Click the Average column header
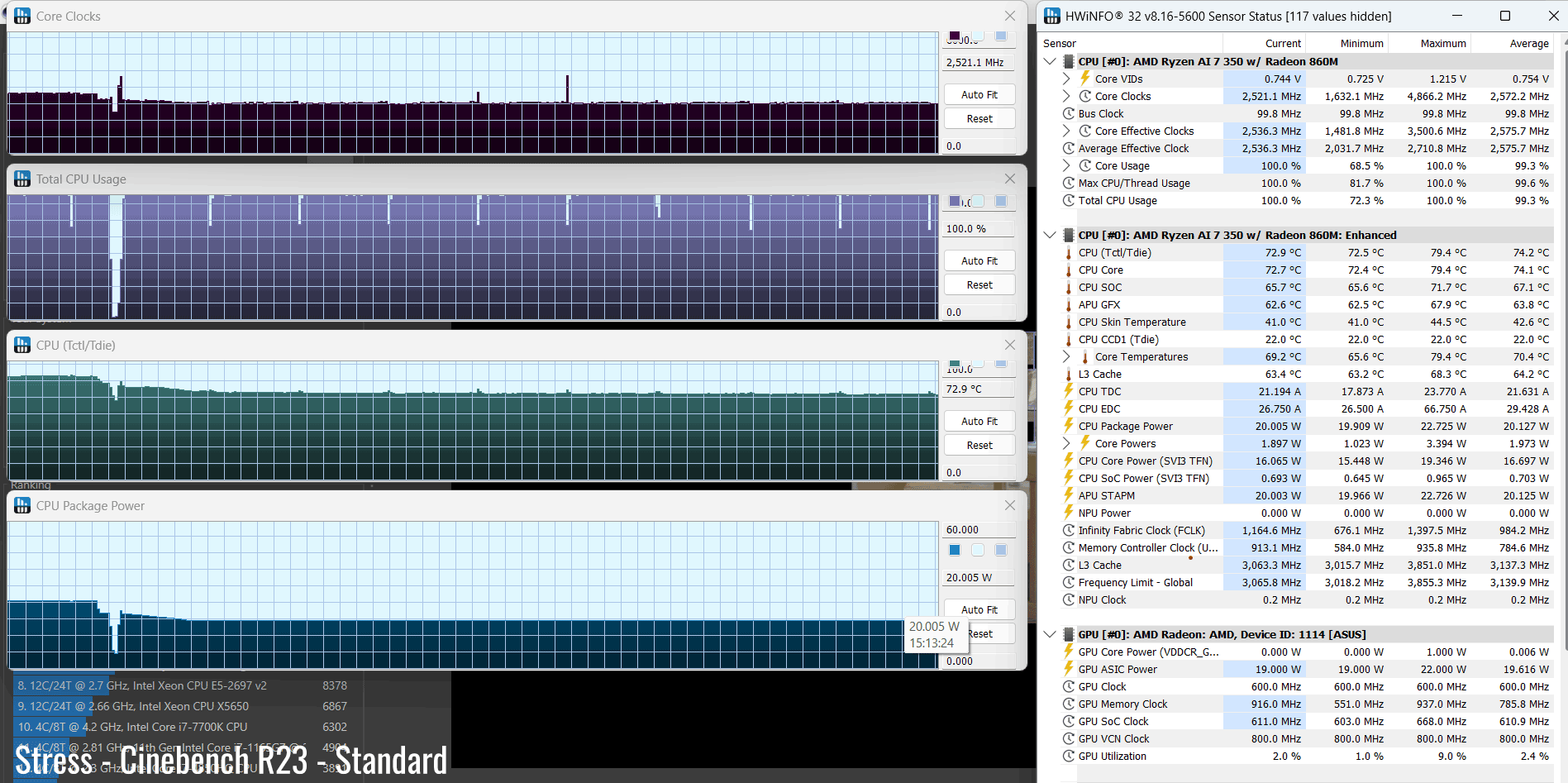 pyautogui.click(x=1512, y=43)
